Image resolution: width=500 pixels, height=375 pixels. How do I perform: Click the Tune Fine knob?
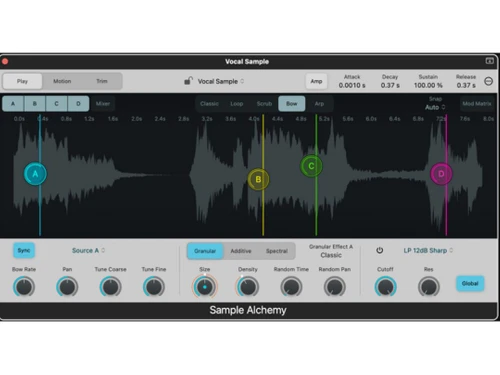pos(154,287)
